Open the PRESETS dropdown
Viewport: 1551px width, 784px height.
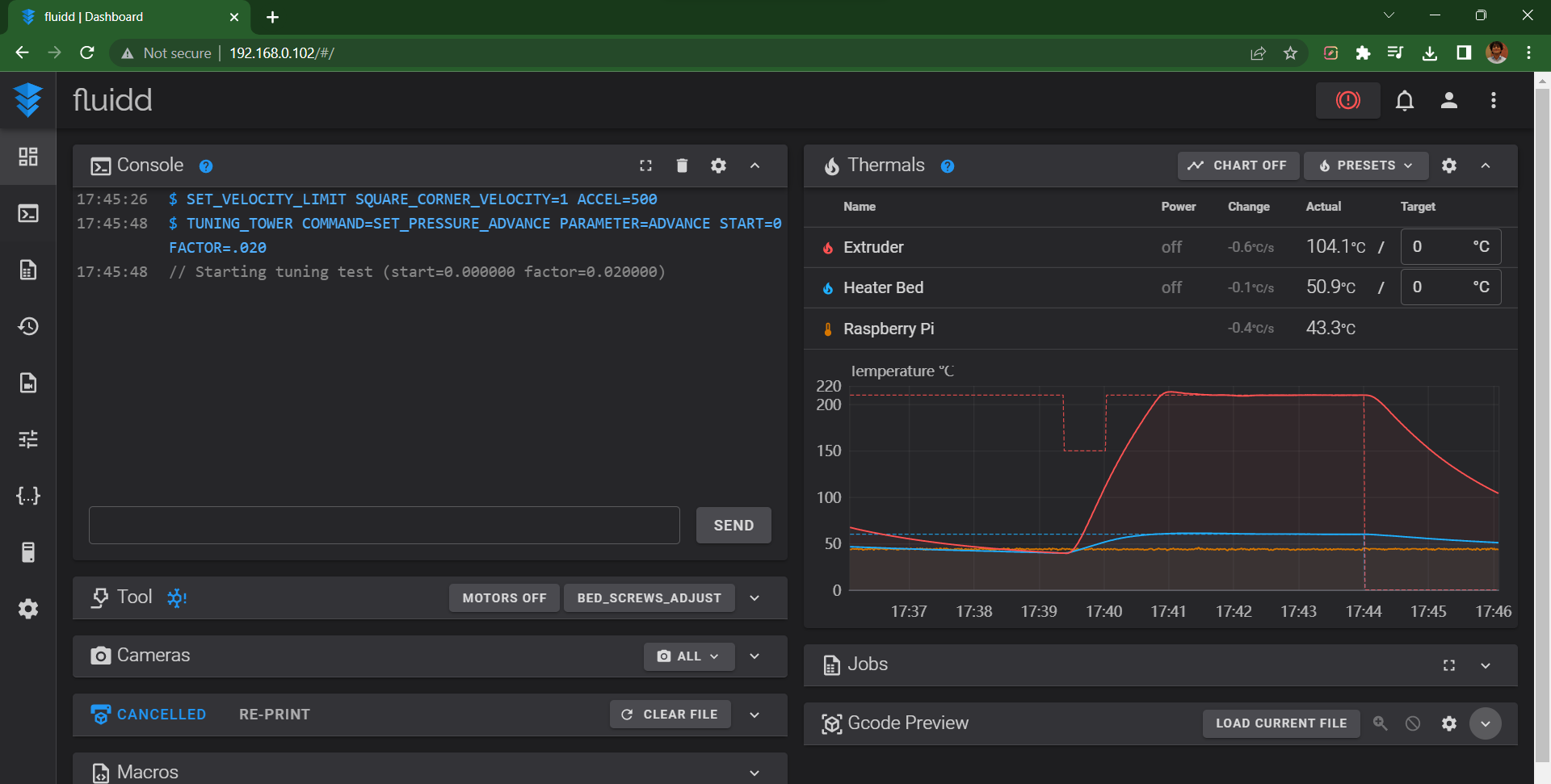(1366, 166)
